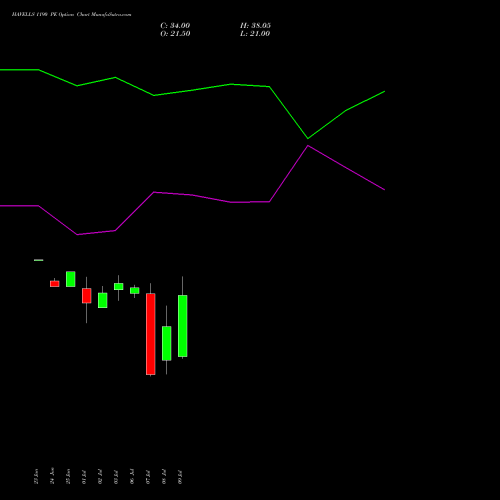Click the high price H: 38.05 label
Screen dimensions: 500x500
click(x=255, y=25)
